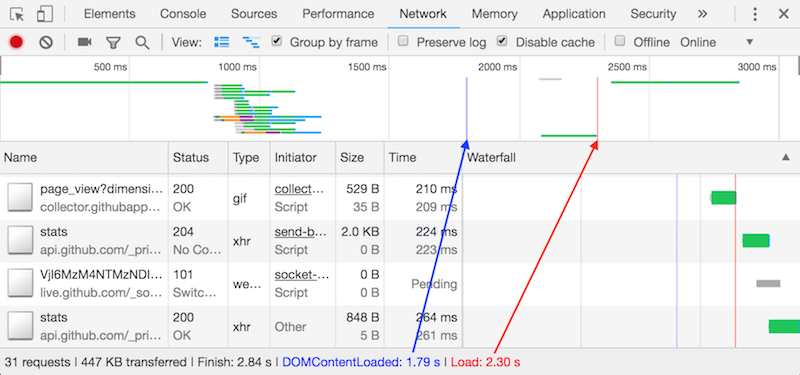Click the Waterfall column sort arrow
The height and width of the screenshot is (375, 800).
786,158
